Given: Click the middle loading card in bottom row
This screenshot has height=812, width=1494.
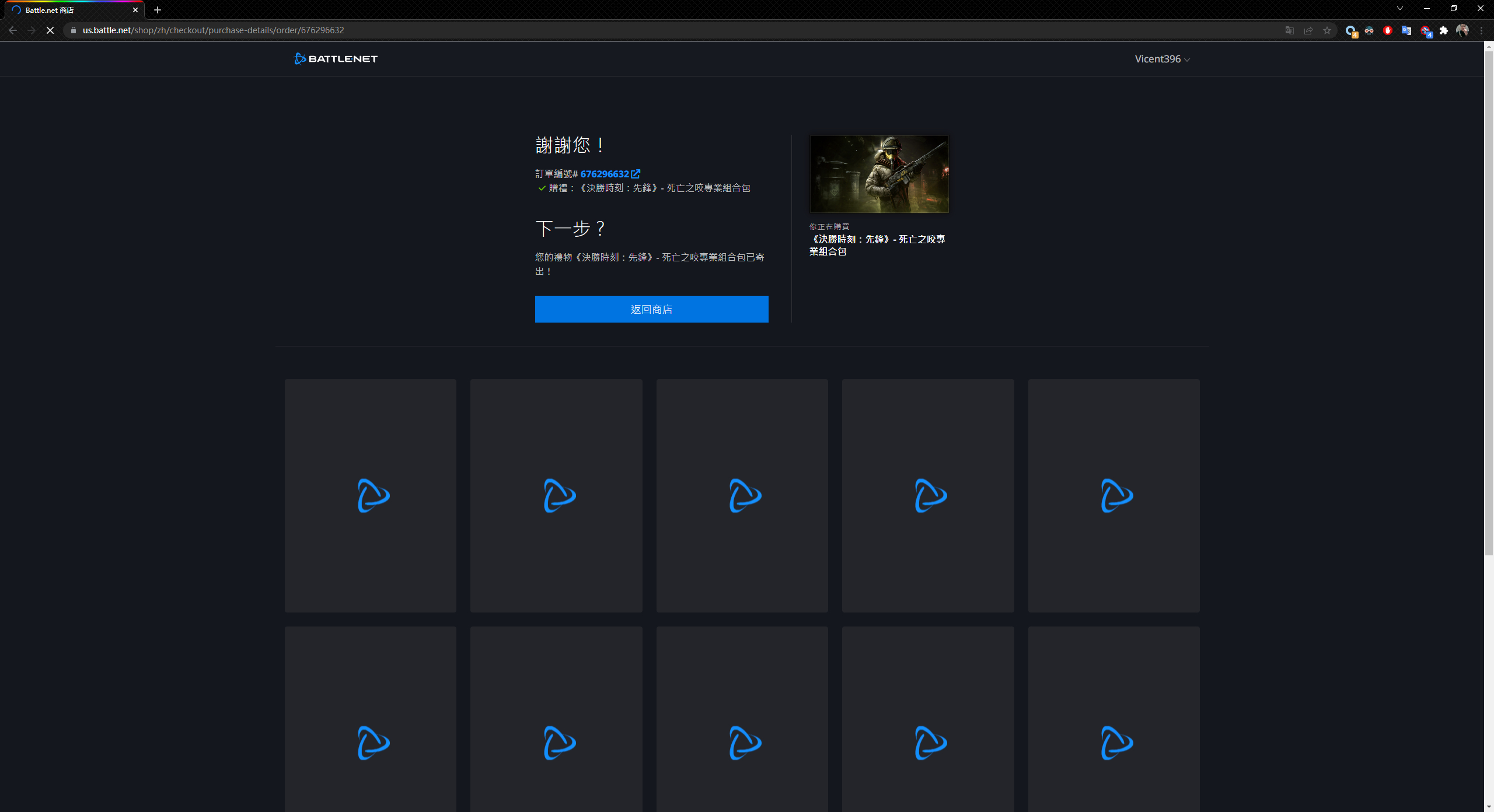Looking at the screenshot, I should 742,719.
